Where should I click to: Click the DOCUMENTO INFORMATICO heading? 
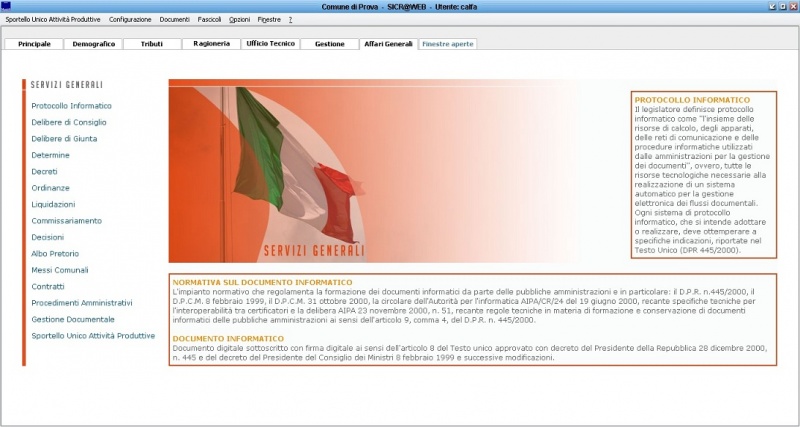pyautogui.click(x=228, y=339)
